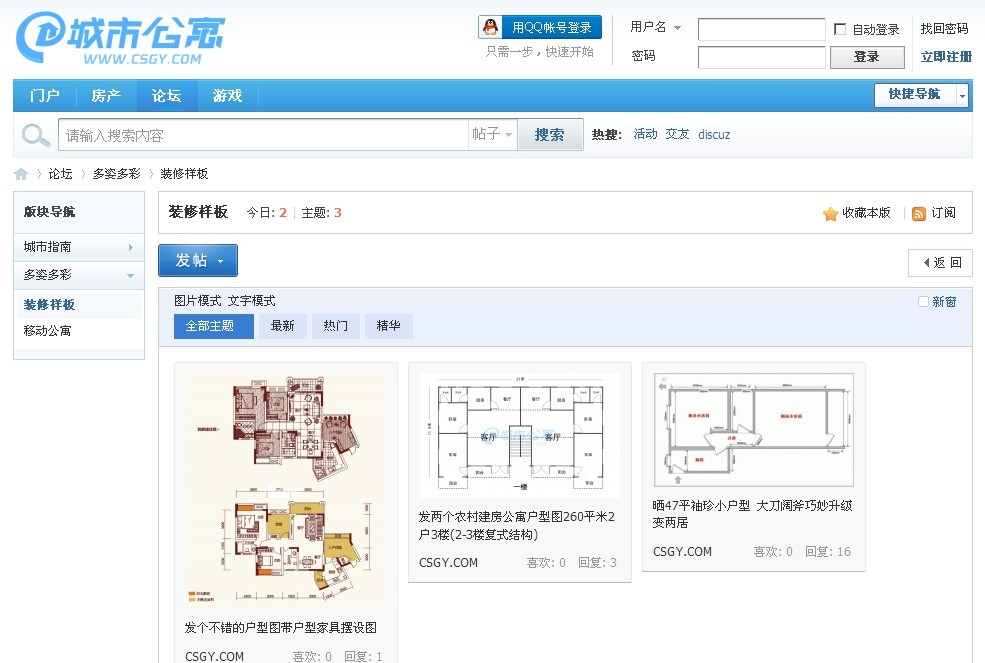The image size is (985, 663).
Task: Focus the password input field
Action: click(761, 57)
